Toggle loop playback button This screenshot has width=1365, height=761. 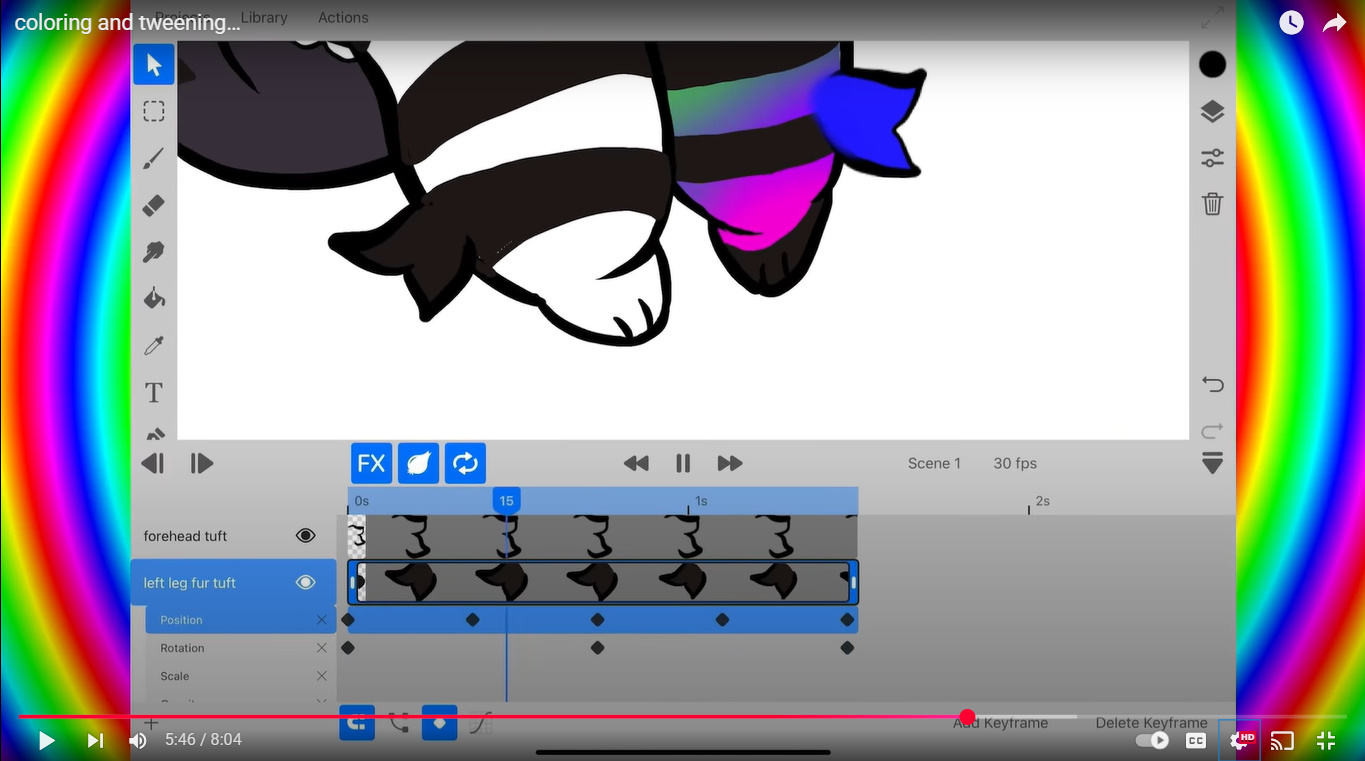pos(465,463)
